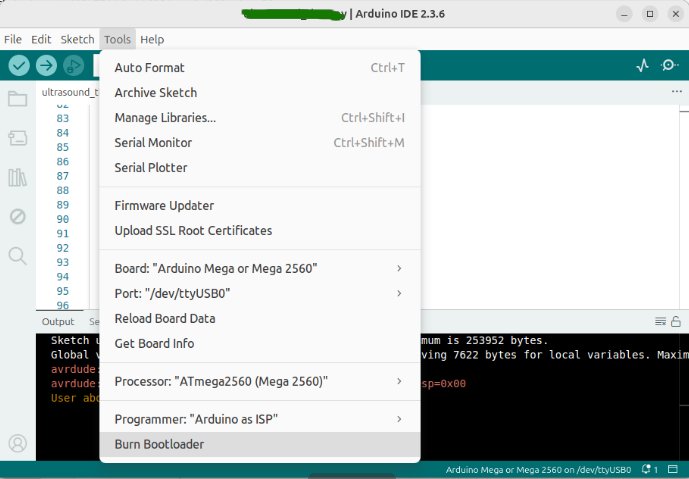Open Serial Monitor magnifier icon in toolbar
The width and height of the screenshot is (689, 479).
(x=670, y=65)
